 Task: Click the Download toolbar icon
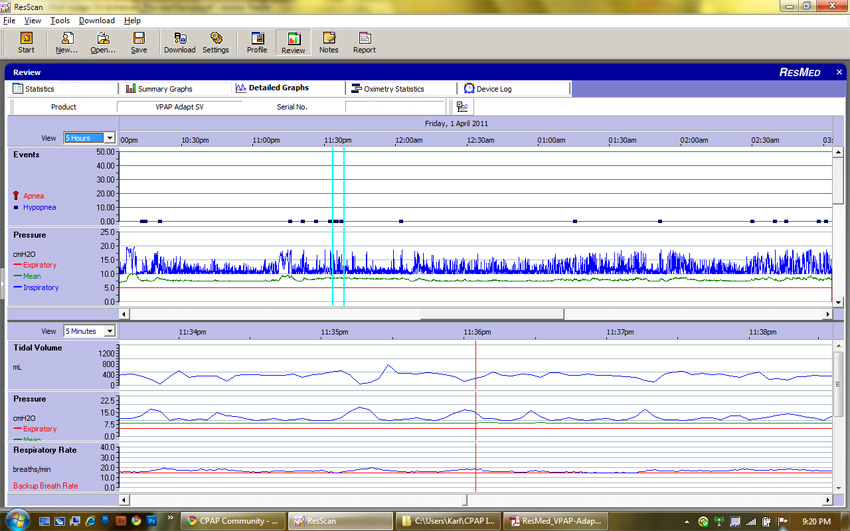(180, 42)
